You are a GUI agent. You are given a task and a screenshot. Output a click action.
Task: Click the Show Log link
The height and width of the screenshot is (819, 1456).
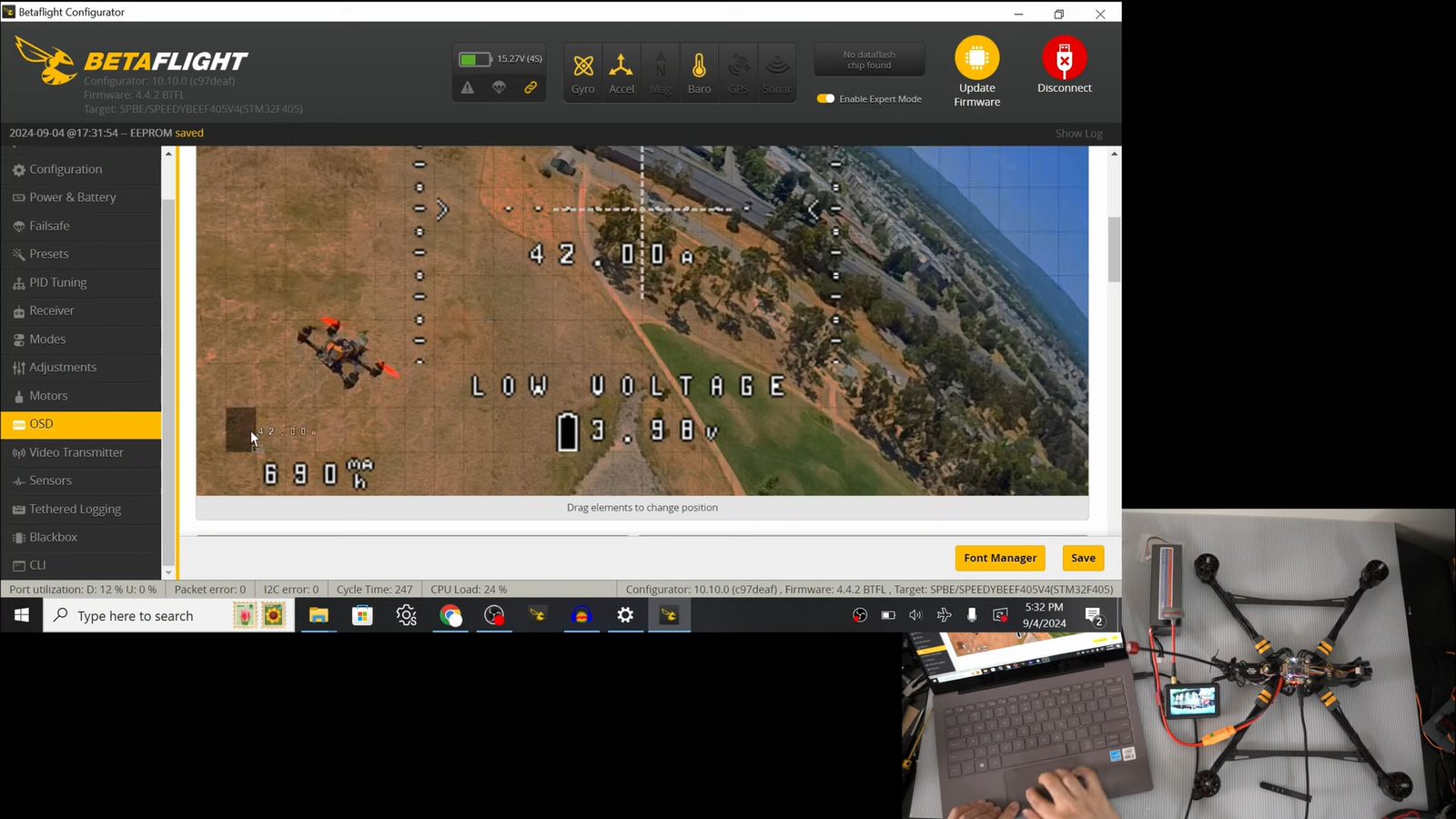pos(1078,133)
